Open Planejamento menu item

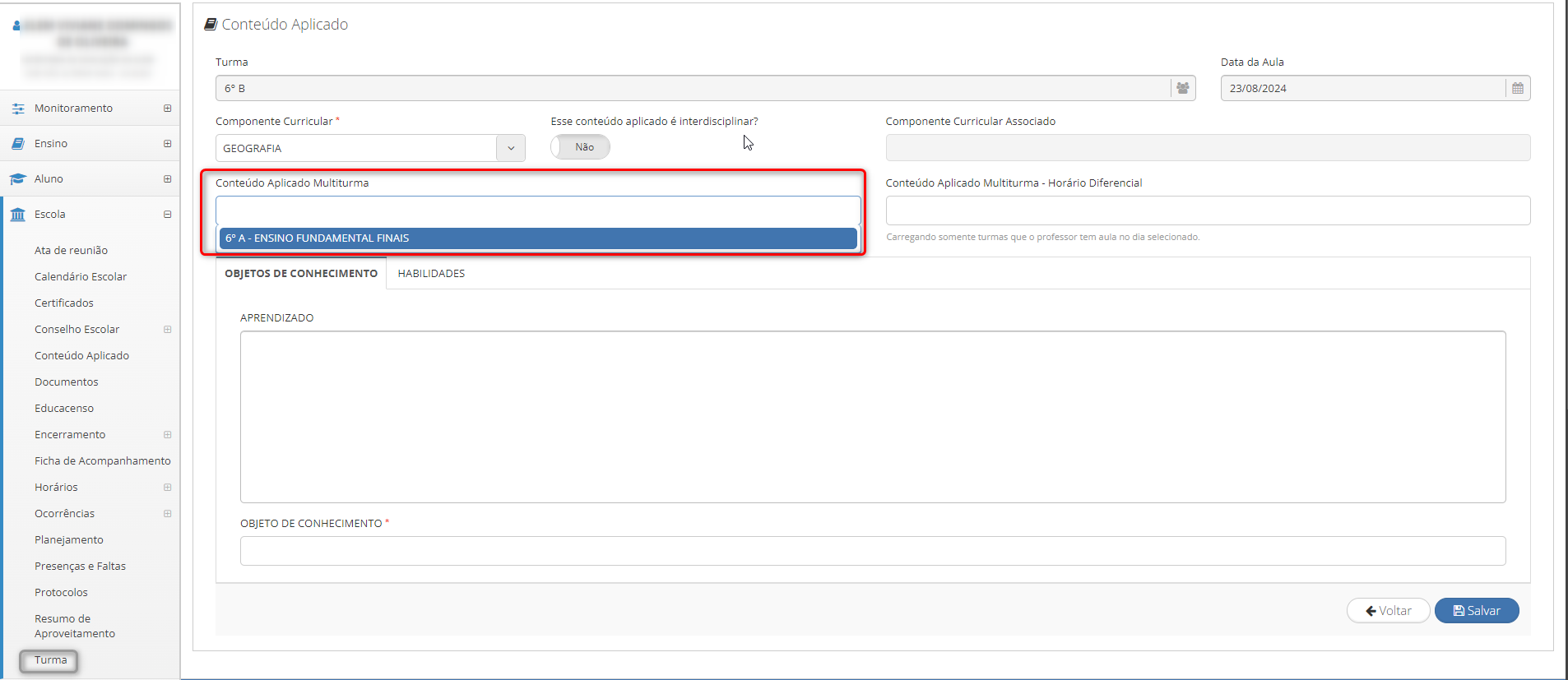69,540
